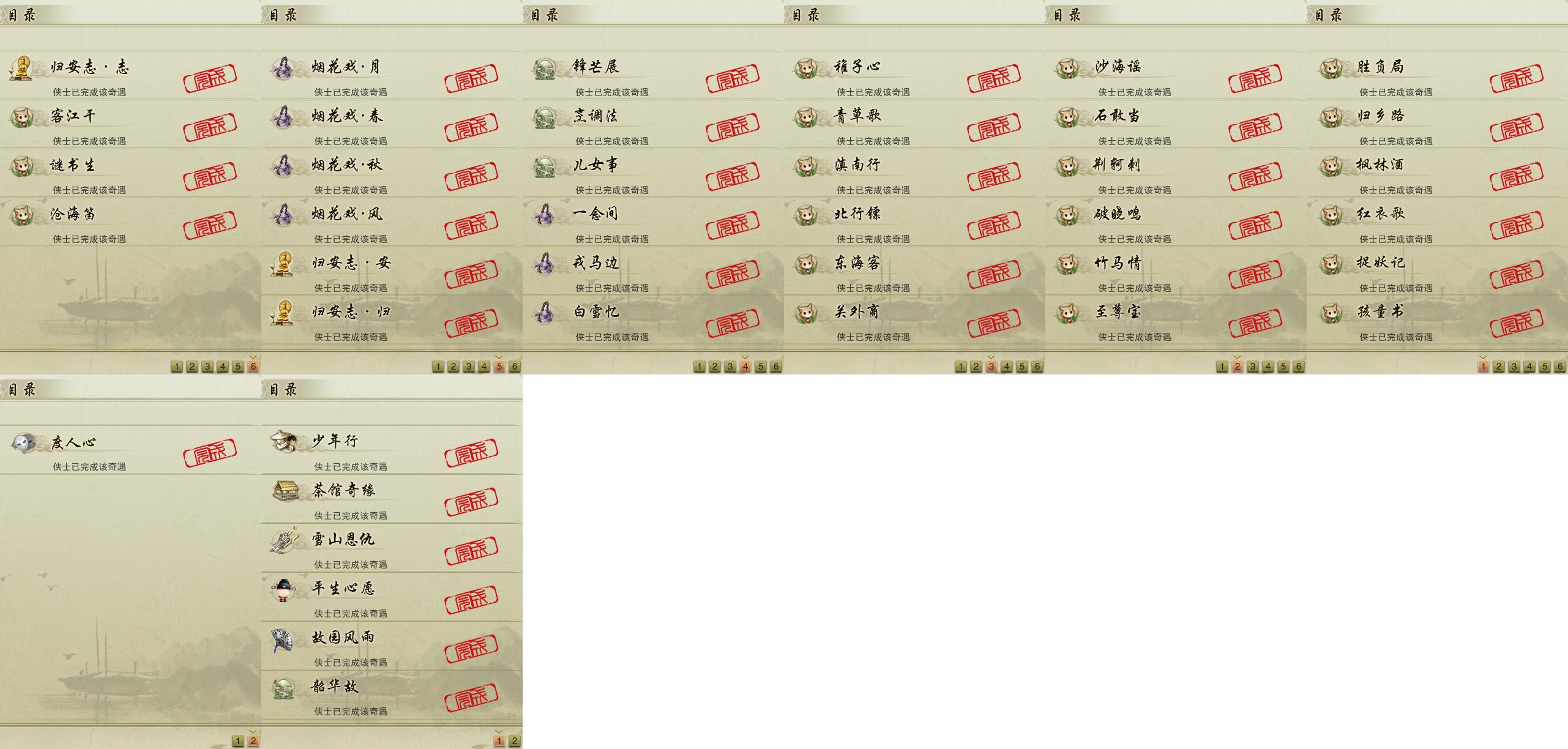The image size is (1568, 749).
Task: Open the teahouse icon beside 茶馆奇缘
Action: point(285,491)
